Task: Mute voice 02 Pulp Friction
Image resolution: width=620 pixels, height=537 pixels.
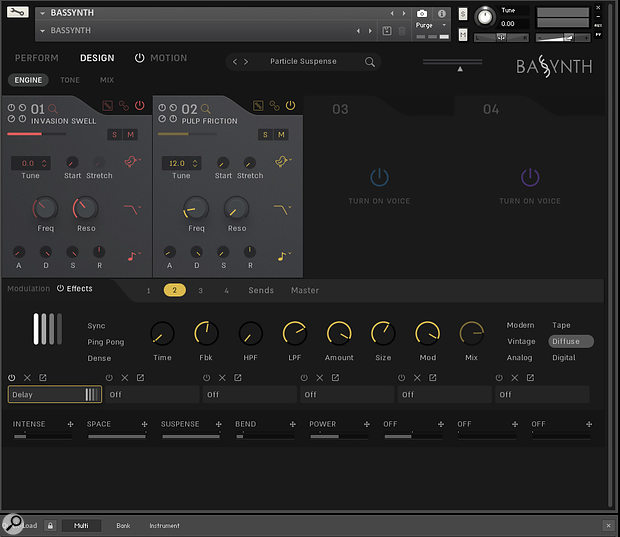Action: coord(281,135)
